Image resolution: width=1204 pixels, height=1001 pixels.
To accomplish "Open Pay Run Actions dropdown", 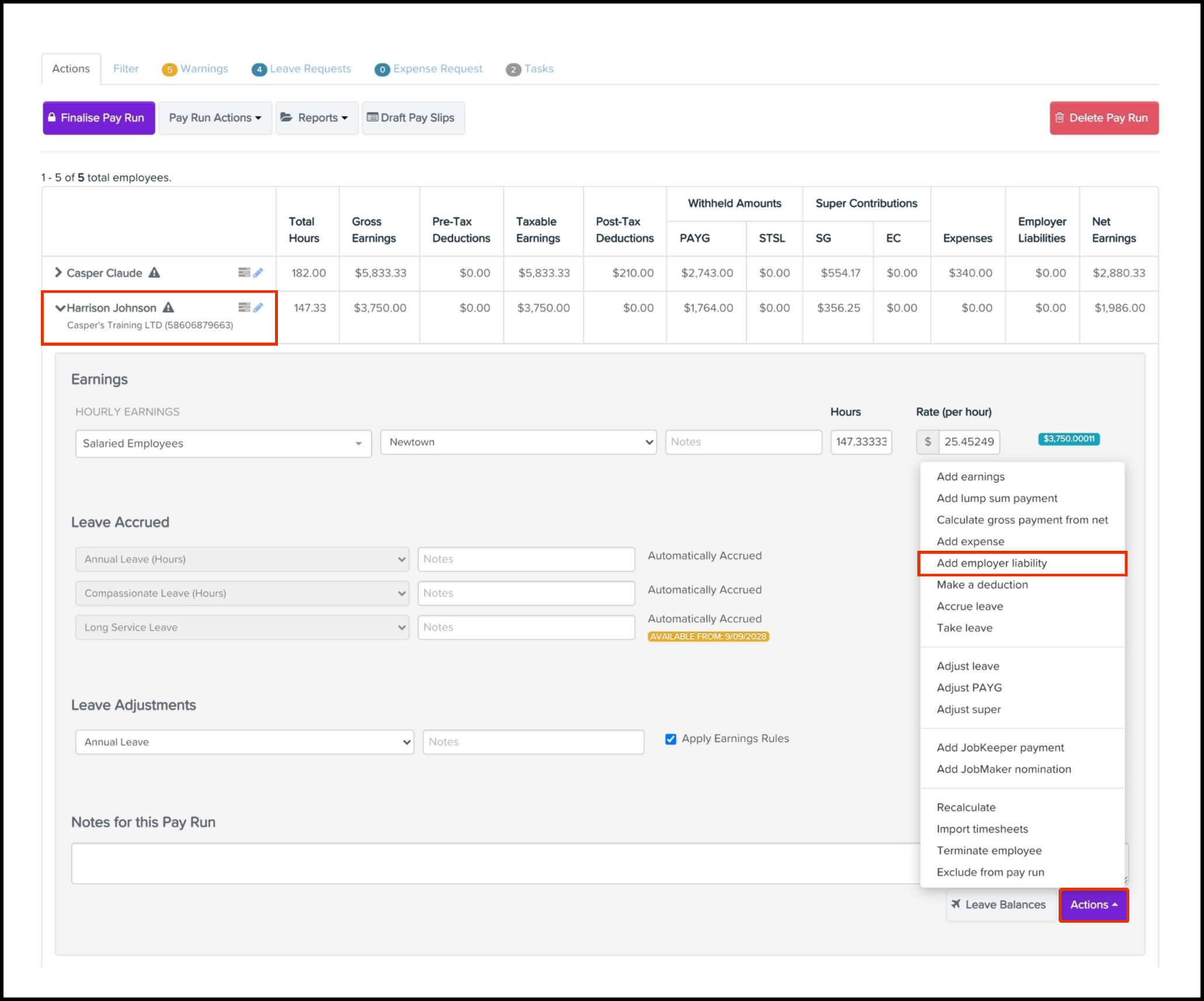I will (x=215, y=118).
